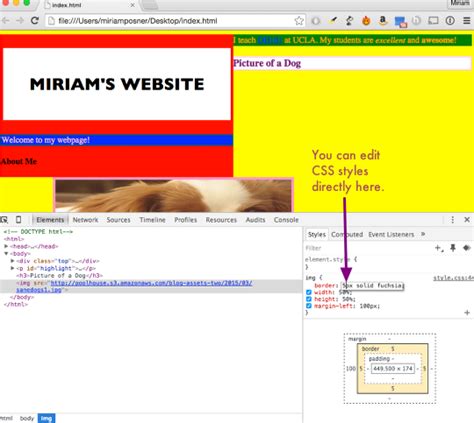
Task: Show more Styles sidebar tabs chevron
Action: [423, 234]
